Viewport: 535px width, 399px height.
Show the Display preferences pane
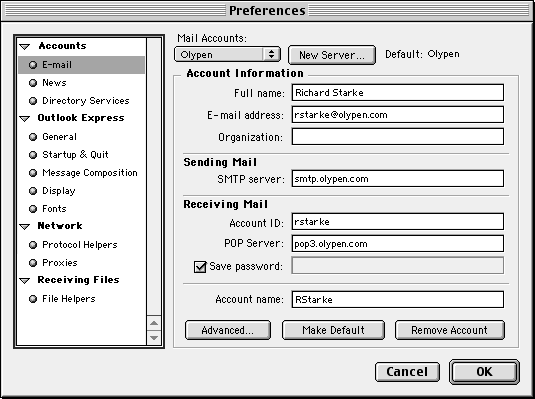click(x=59, y=191)
